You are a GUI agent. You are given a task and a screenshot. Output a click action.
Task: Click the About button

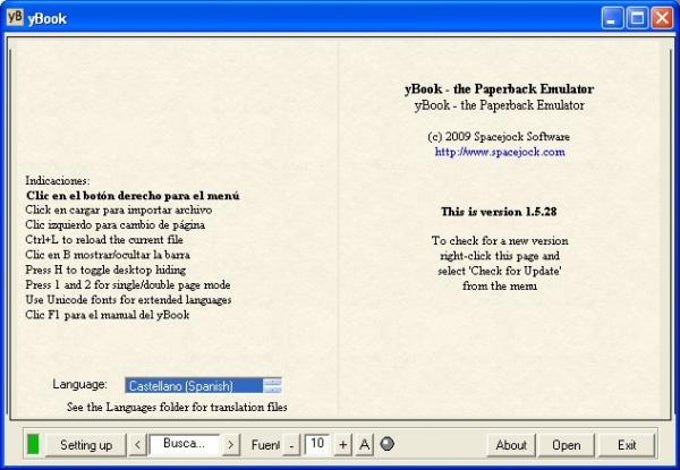tap(511, 445)
